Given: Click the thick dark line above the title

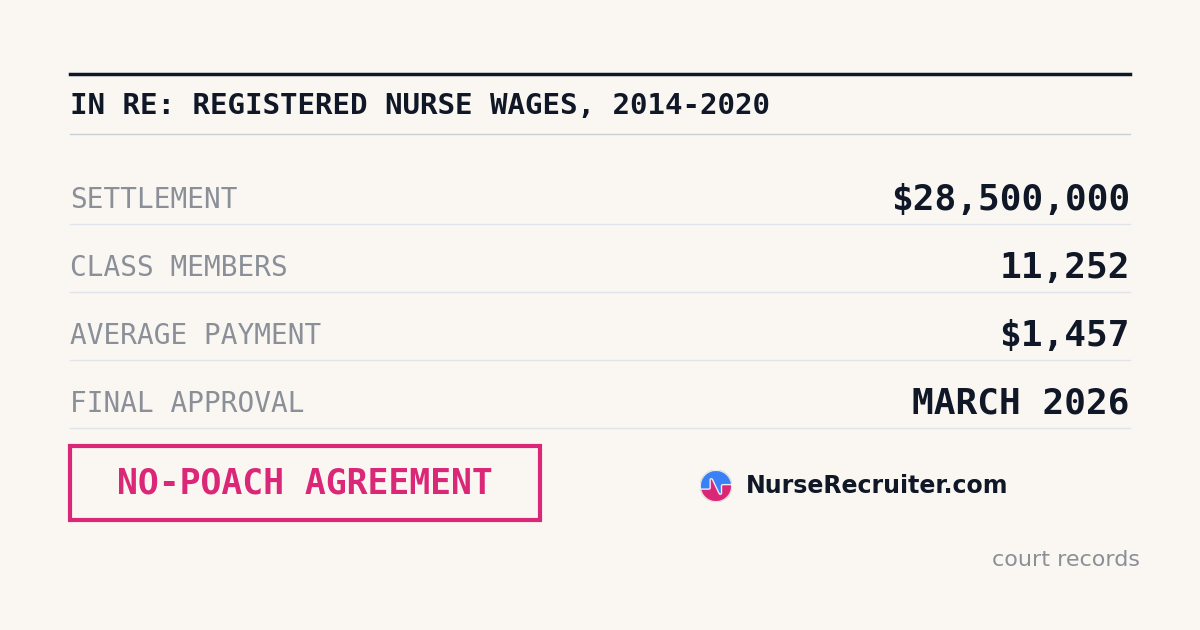Looking at the screenshot, I should coord(600,74).
